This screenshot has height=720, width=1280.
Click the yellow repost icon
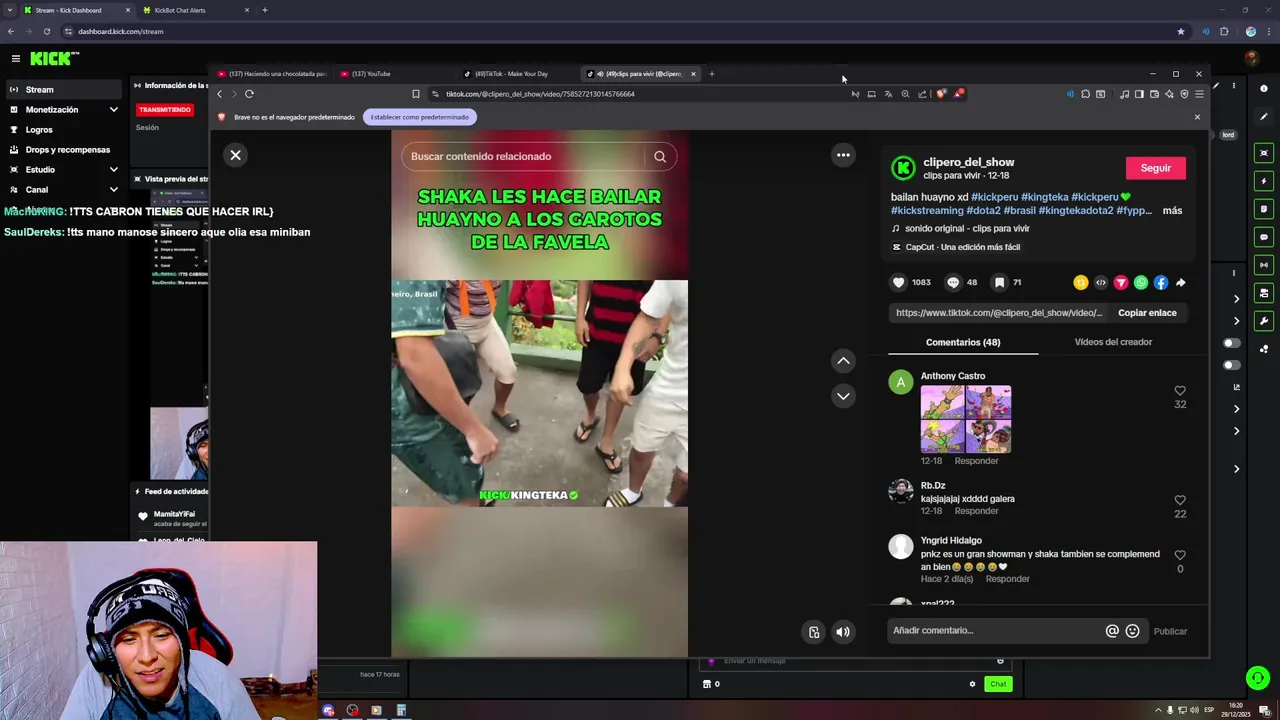[1081, 283]
